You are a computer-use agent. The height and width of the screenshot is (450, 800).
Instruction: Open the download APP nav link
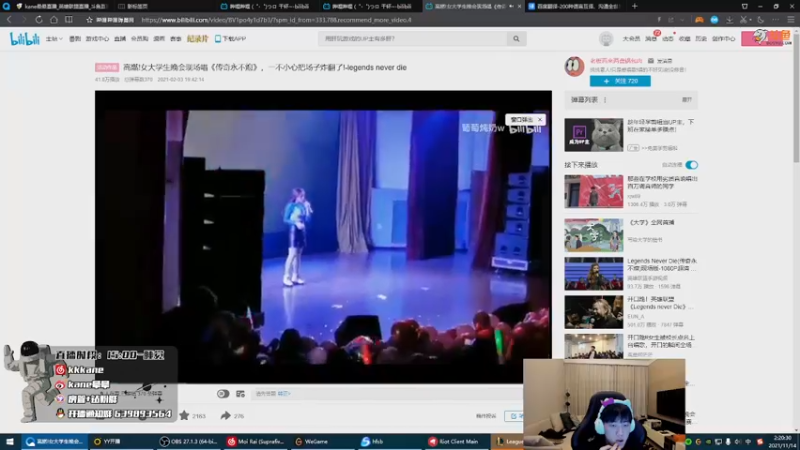231,39
